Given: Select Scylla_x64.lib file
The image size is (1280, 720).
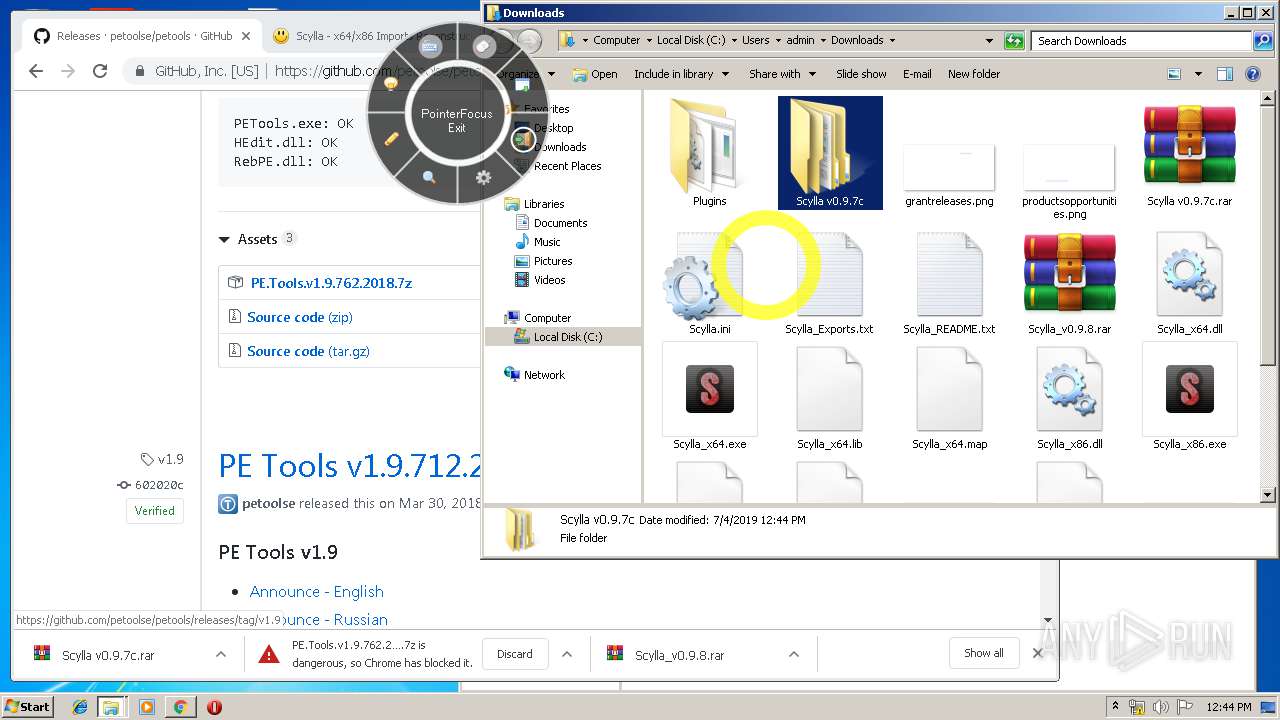Looking at the screenshot, I should [829, 397].
